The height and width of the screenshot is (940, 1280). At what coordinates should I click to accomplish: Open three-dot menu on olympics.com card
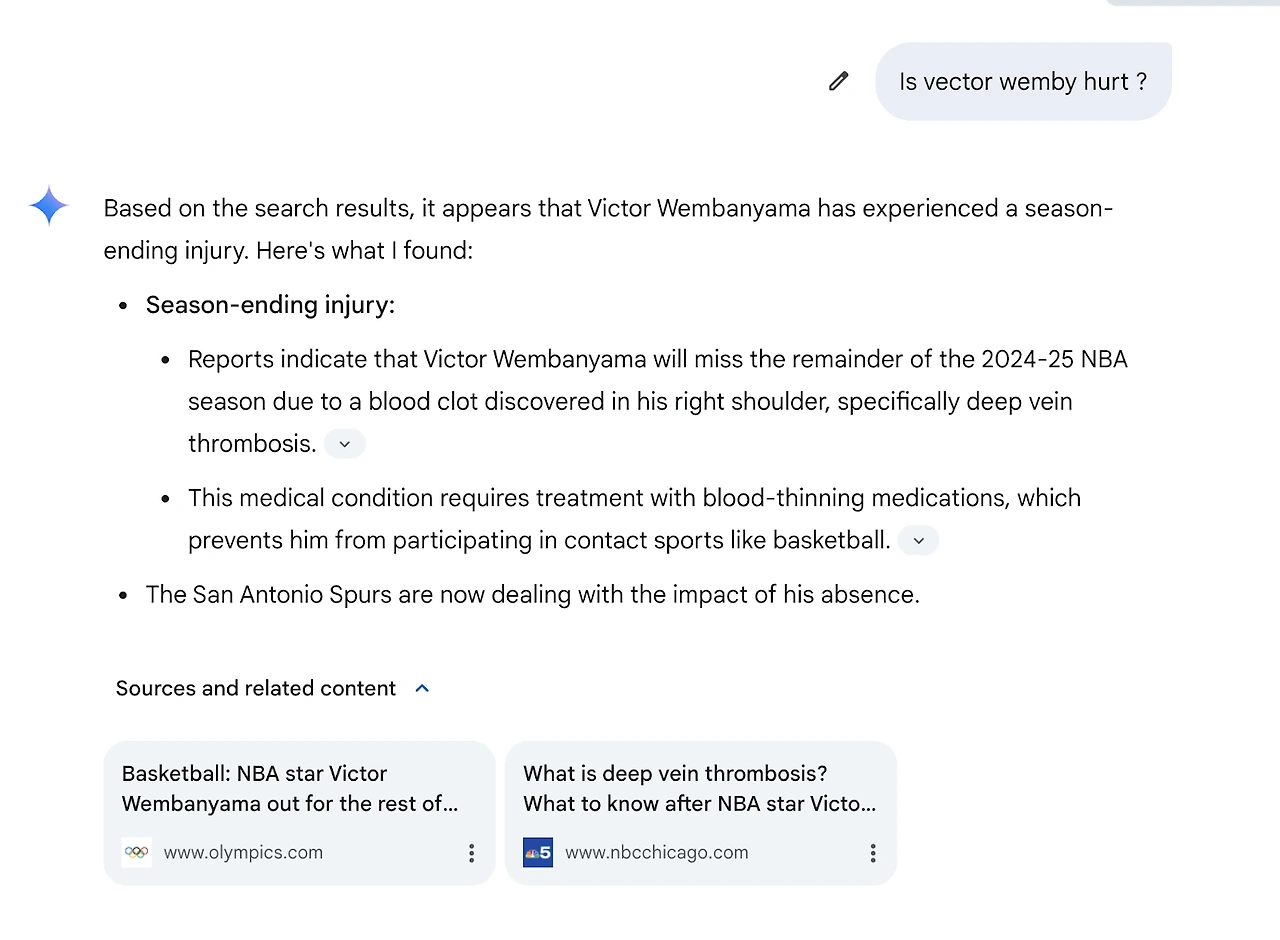click(471, 853)
